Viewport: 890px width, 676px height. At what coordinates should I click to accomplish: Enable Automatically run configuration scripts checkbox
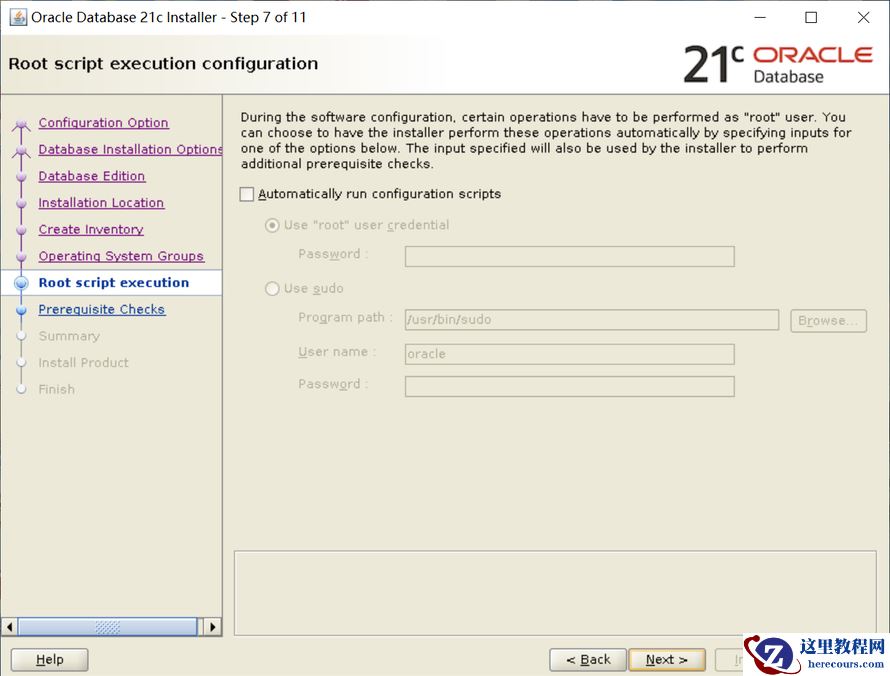pos(247,194)
